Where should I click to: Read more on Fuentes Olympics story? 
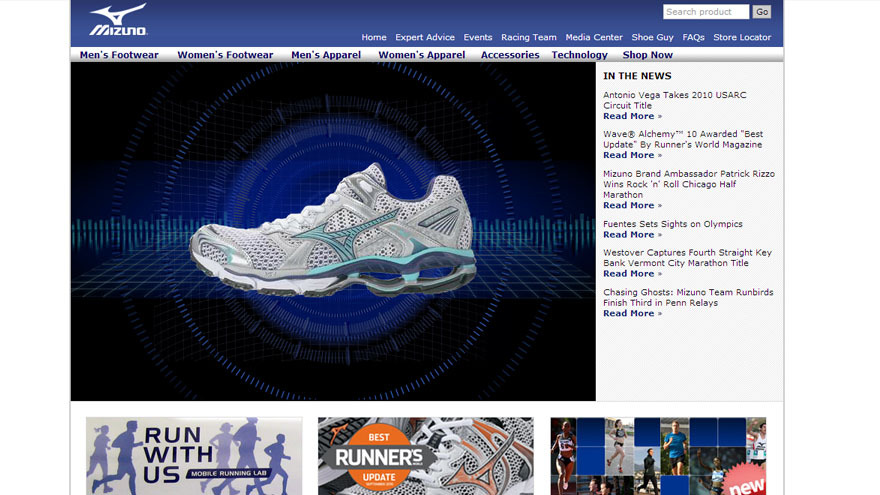(632, 235)
